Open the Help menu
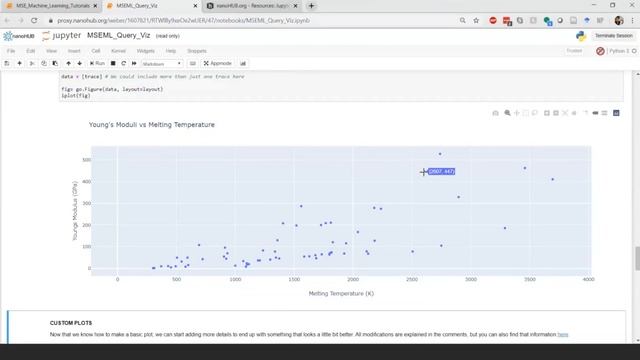The width and height of the screenshot is (640, 360). pos(171,51)
